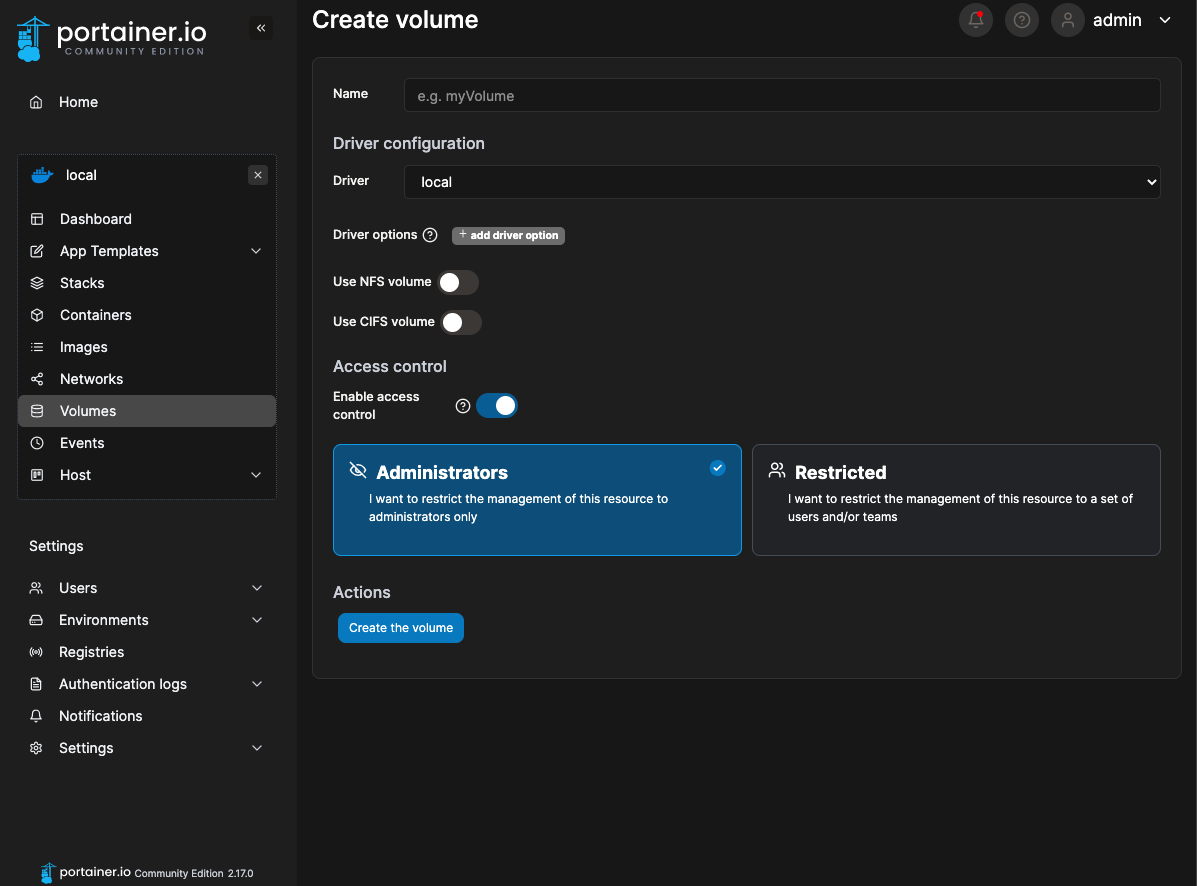
Task: Click the Events clock icon
Action: [37, 443]
